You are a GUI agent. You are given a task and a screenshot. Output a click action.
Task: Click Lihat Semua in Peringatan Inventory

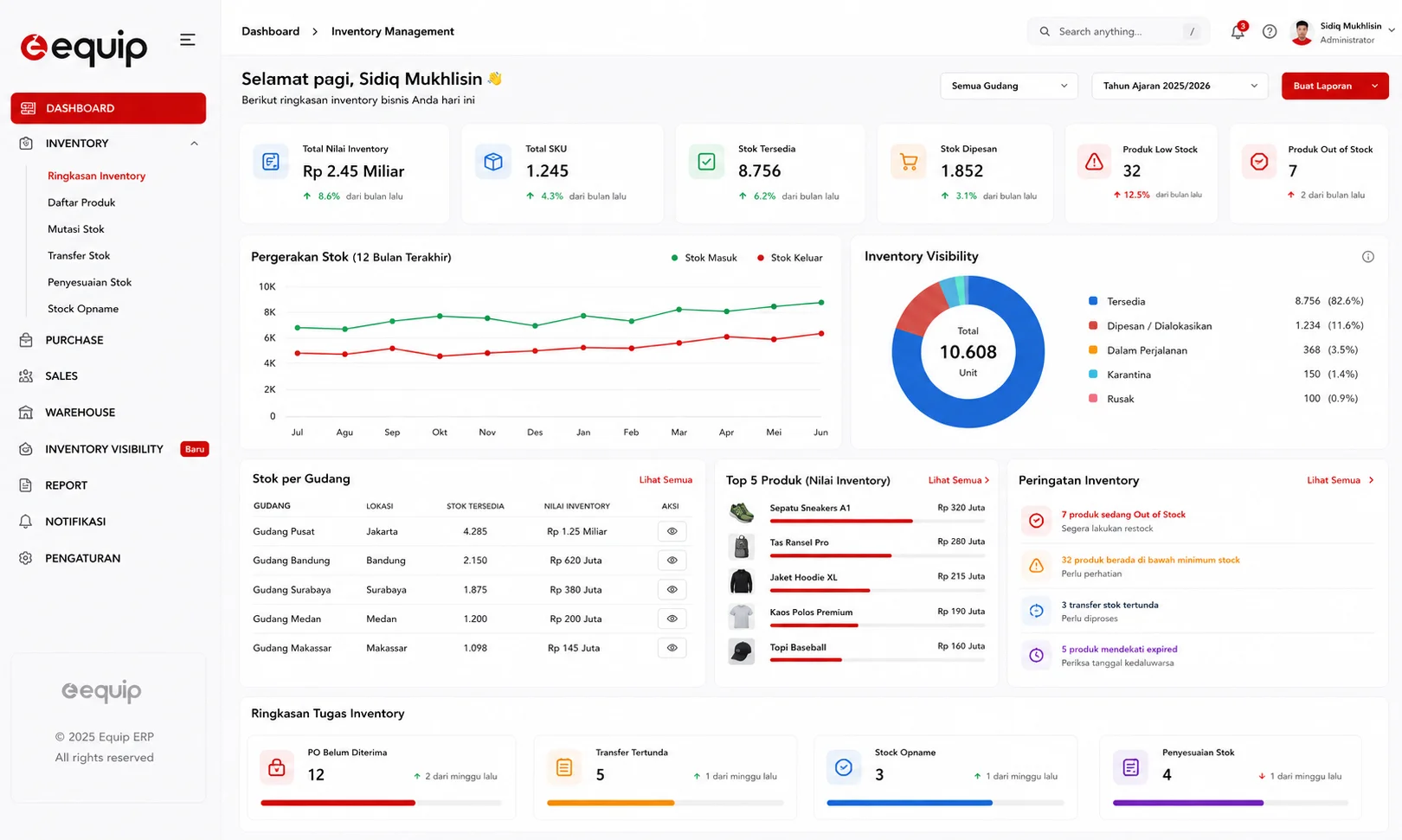point(1340,480)
